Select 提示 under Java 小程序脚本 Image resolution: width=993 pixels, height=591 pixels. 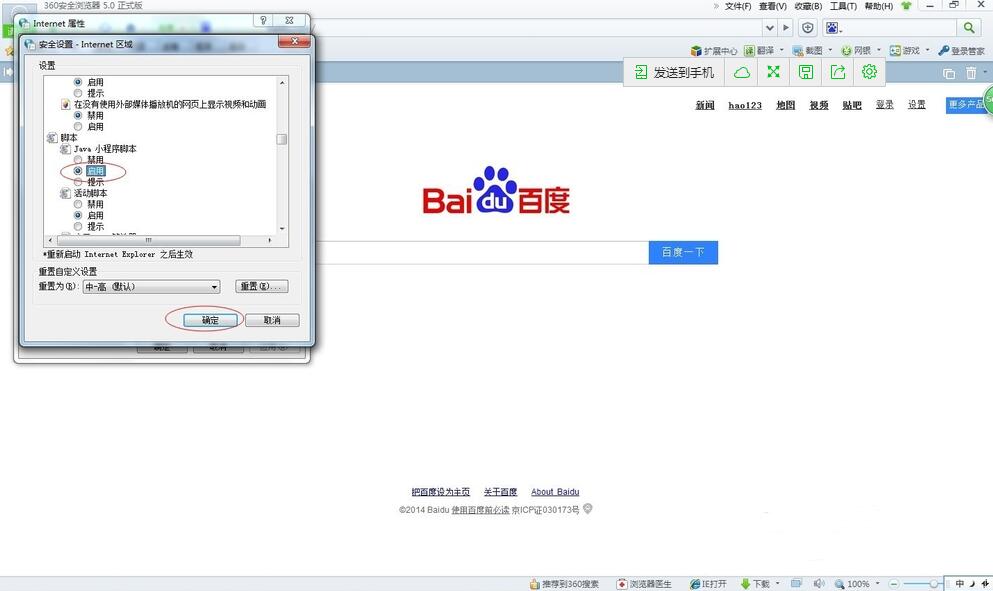click(x=78, y=182)
